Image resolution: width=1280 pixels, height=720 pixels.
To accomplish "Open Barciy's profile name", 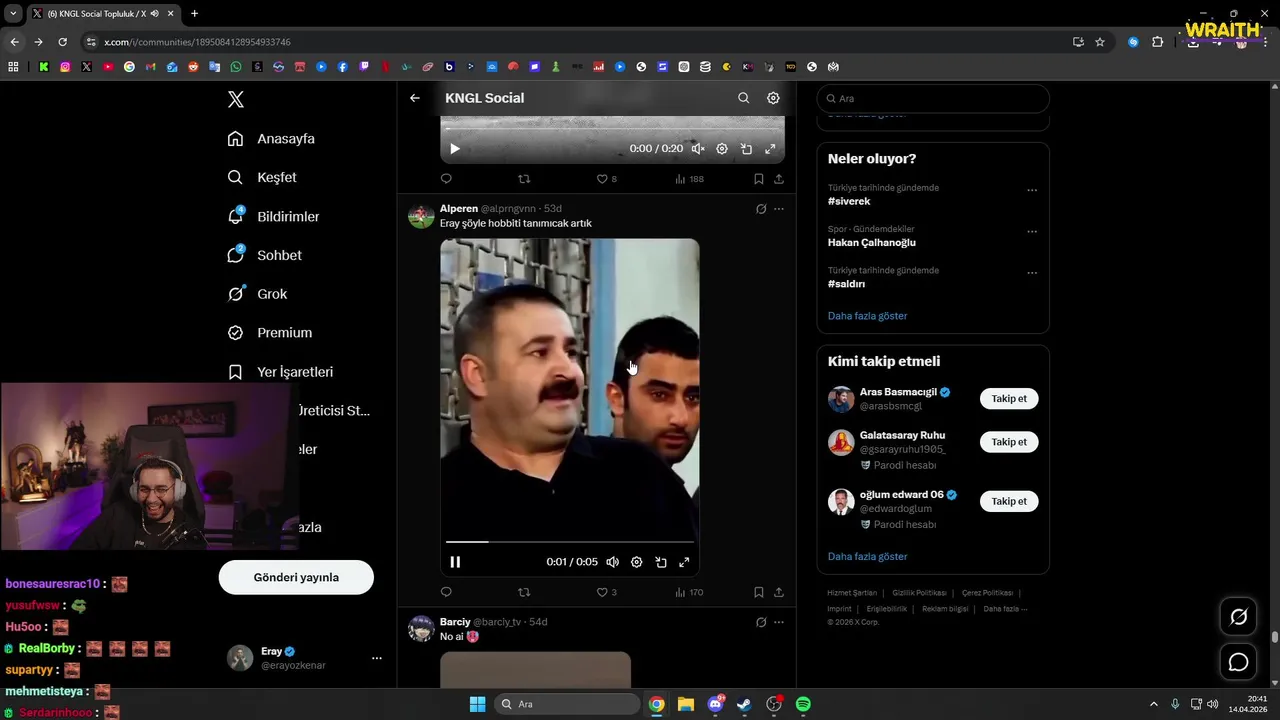I will [455, 622].
